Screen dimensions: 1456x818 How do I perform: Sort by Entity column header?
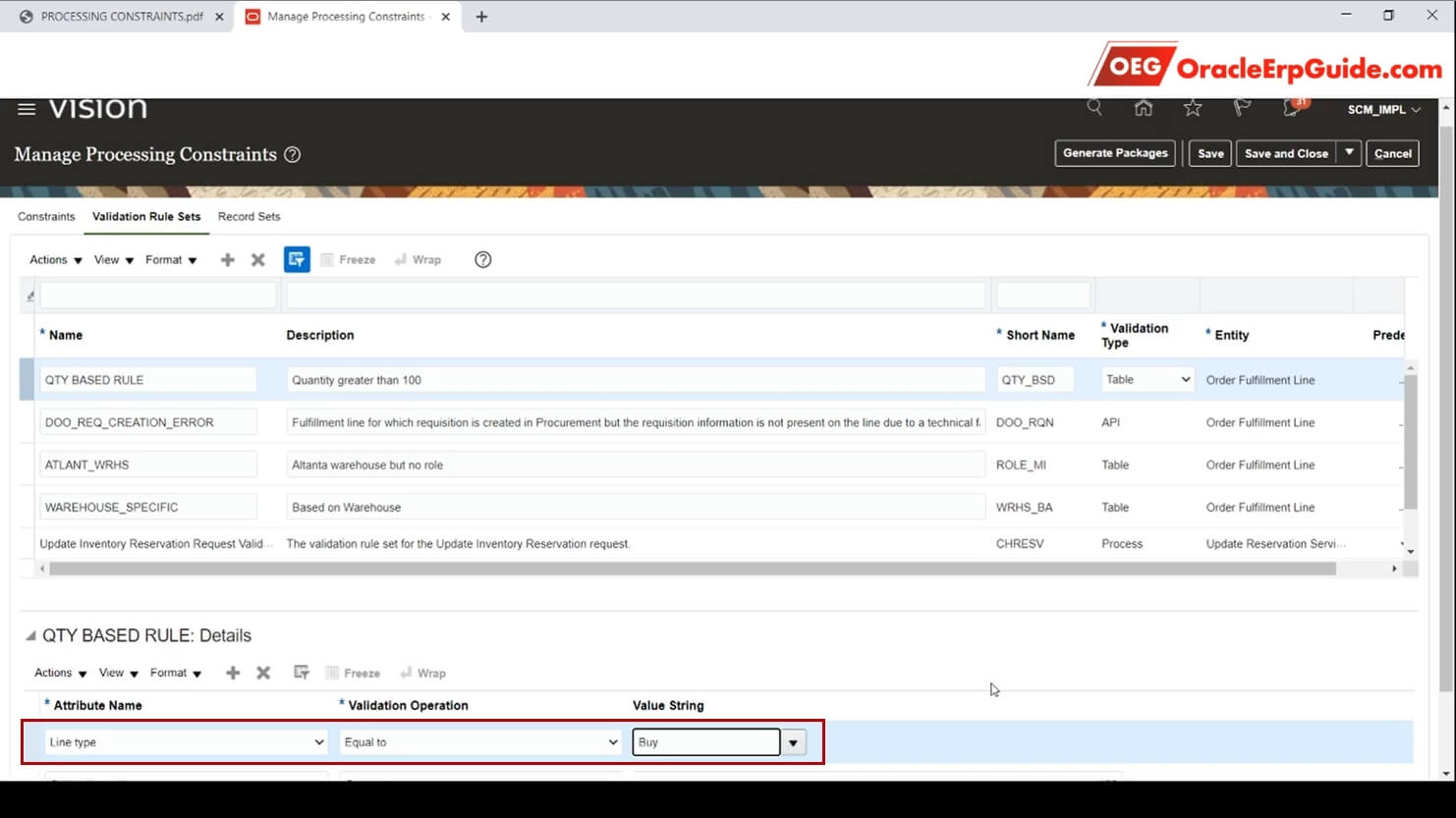pos(1231,335)
